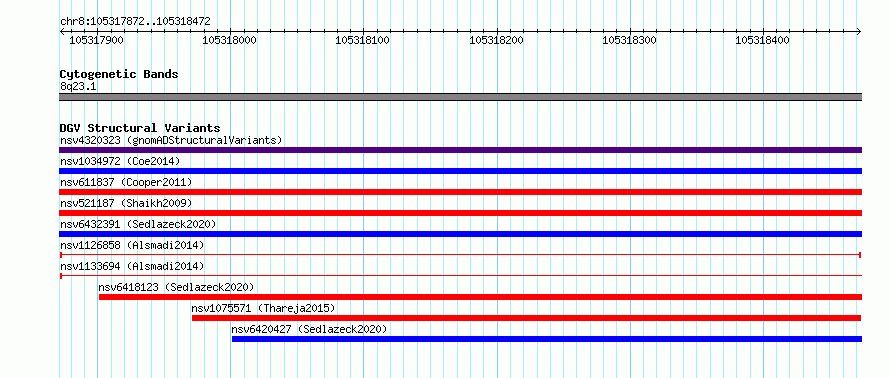Image resolution: width=890 pixels, height=378 pixels.
Task: Click ruler position 105318000
Action: 229,40
